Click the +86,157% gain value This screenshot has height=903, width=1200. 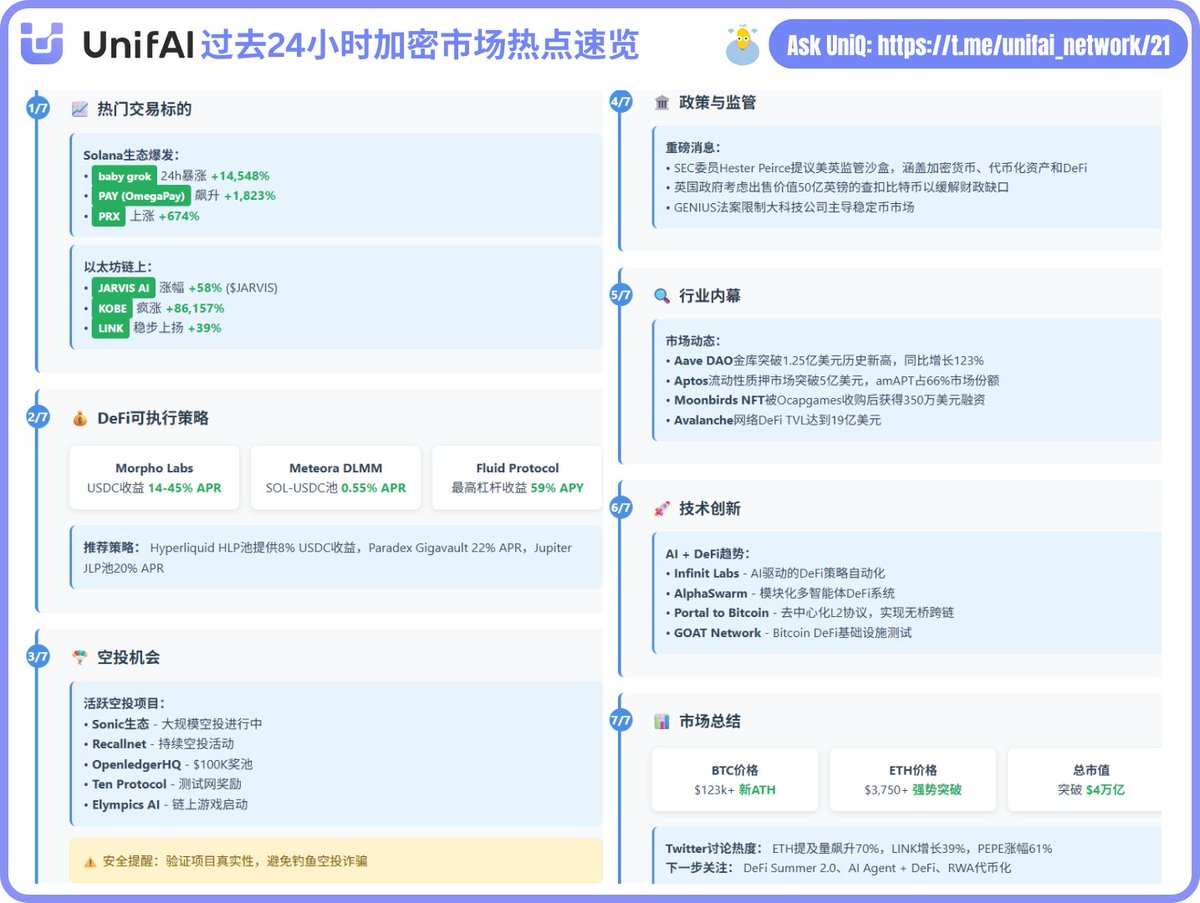coord(195,309)
